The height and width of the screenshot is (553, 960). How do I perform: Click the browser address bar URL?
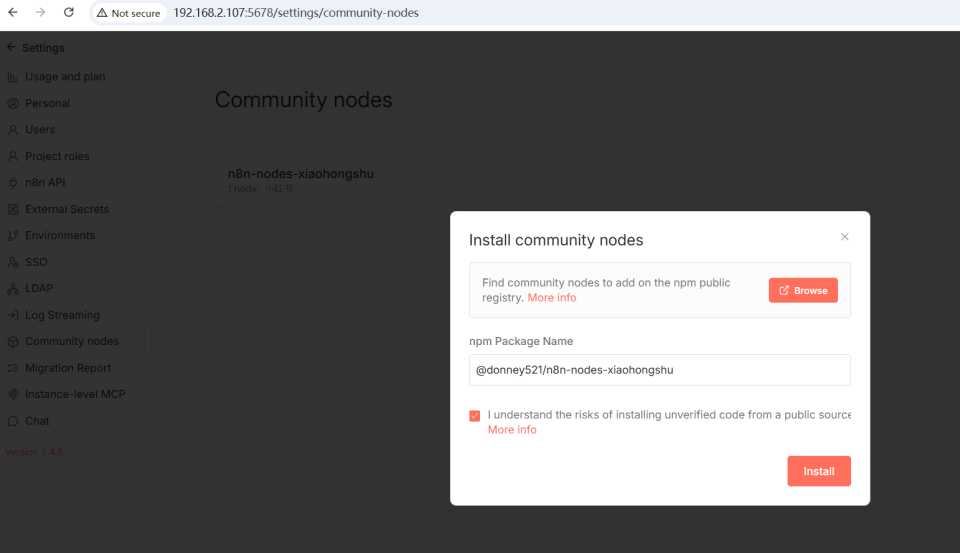296,13
